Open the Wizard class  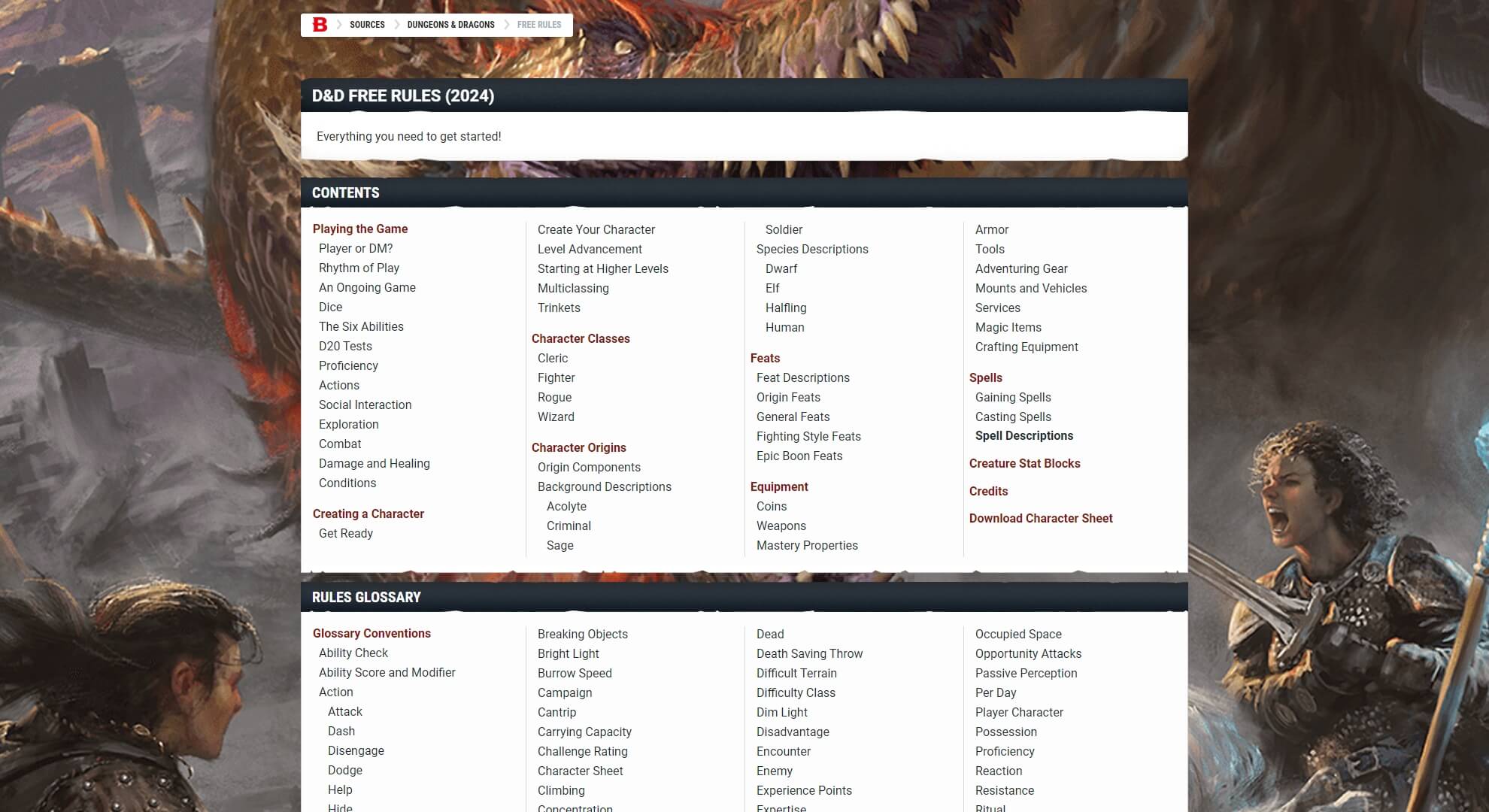point(556,417)
